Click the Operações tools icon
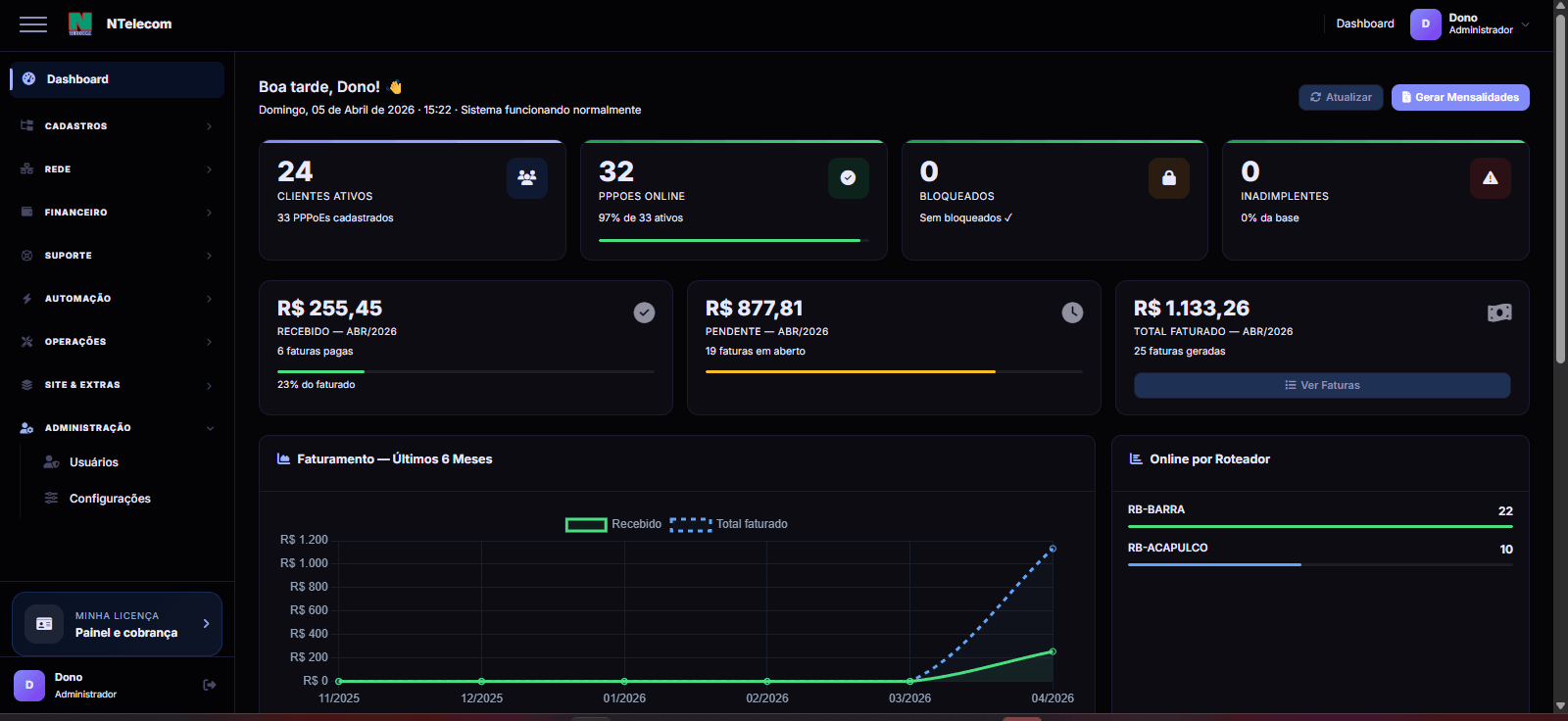 click(27, 342)
